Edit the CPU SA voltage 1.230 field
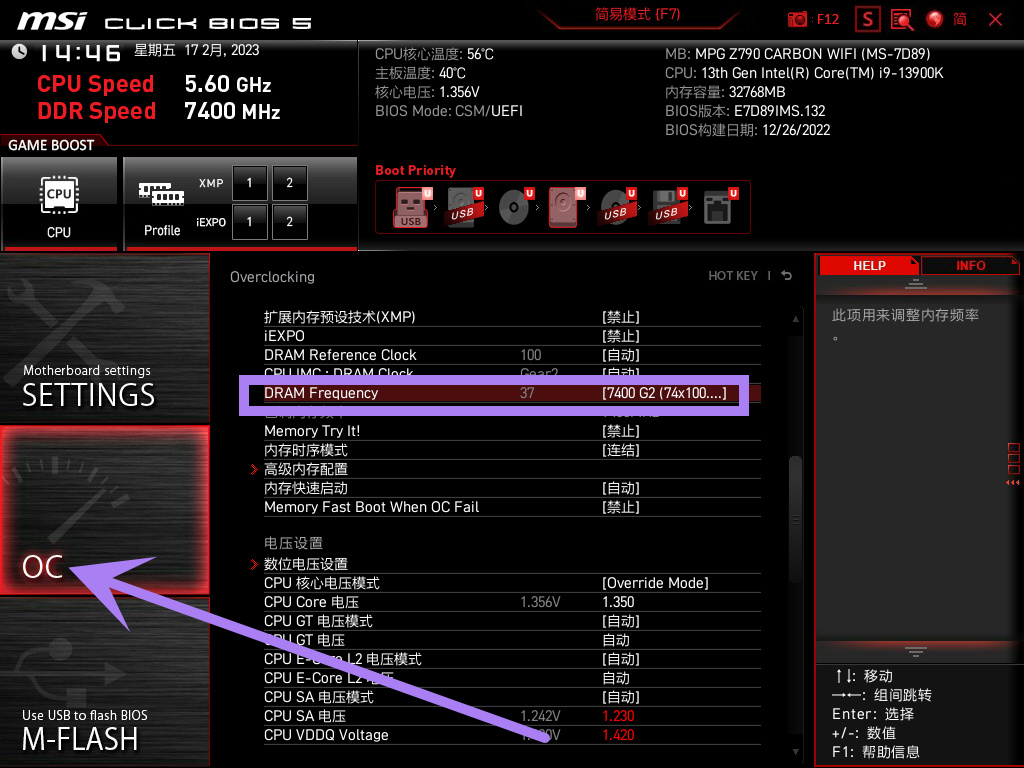1024x768 pixels. [x=618, y=716]
